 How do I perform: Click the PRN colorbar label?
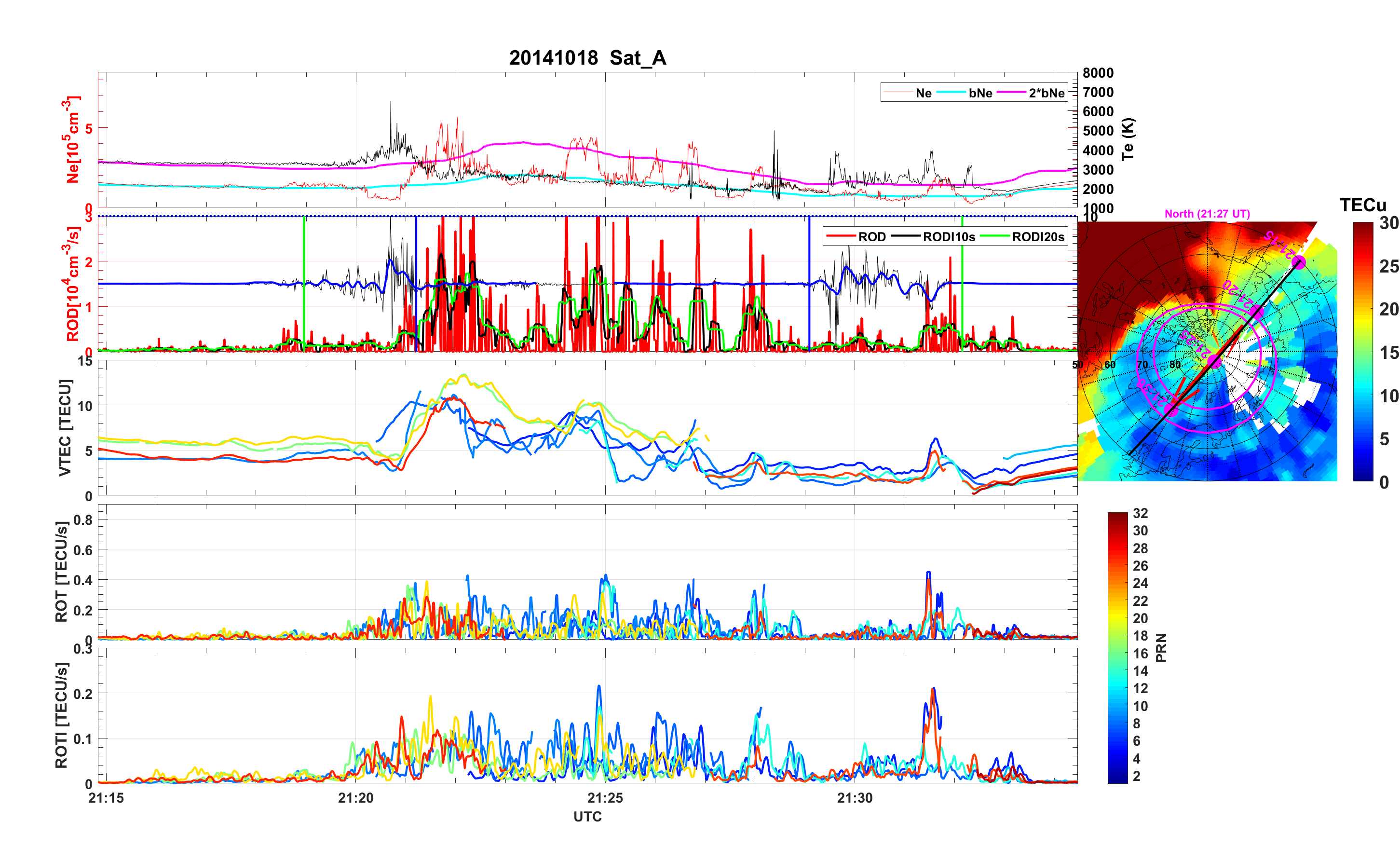pyautogui.click(x=1161, y=647)
